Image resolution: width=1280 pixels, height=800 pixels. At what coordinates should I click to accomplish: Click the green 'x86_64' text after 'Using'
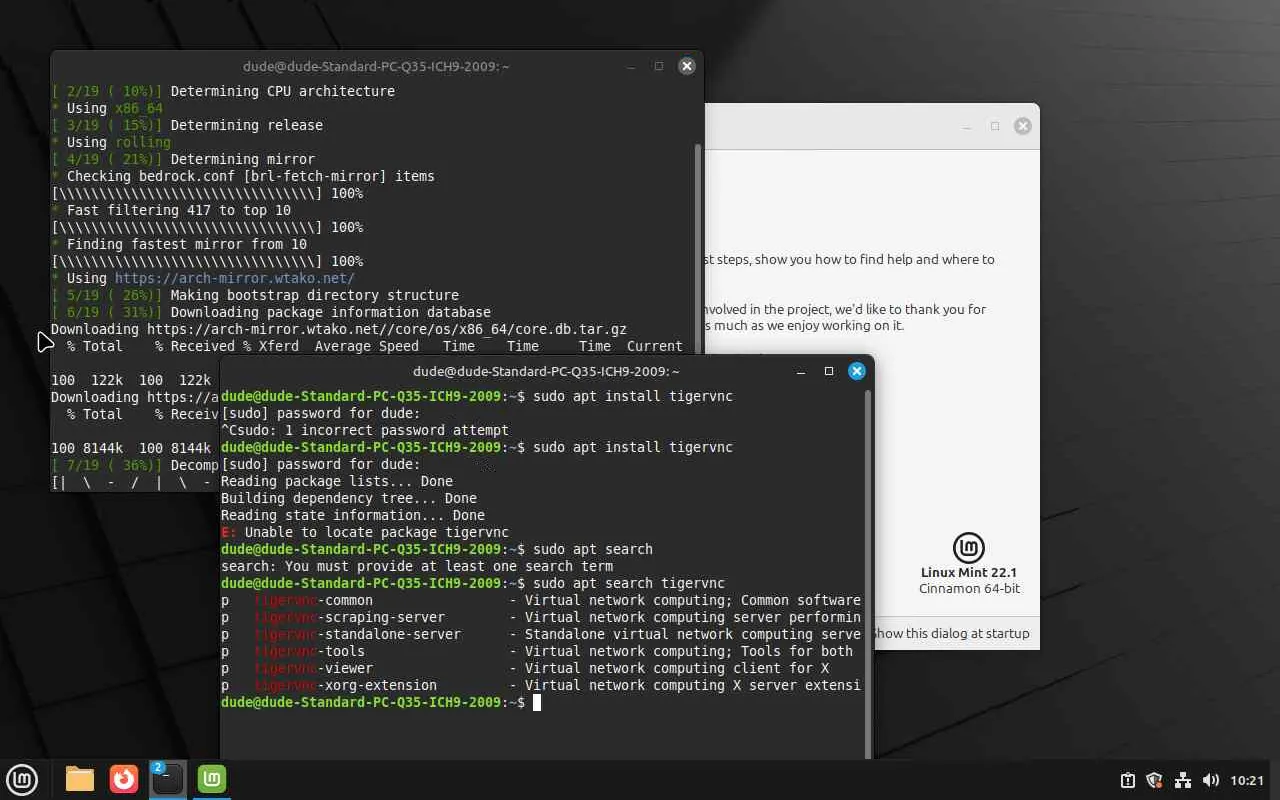(x=139, y=108)
